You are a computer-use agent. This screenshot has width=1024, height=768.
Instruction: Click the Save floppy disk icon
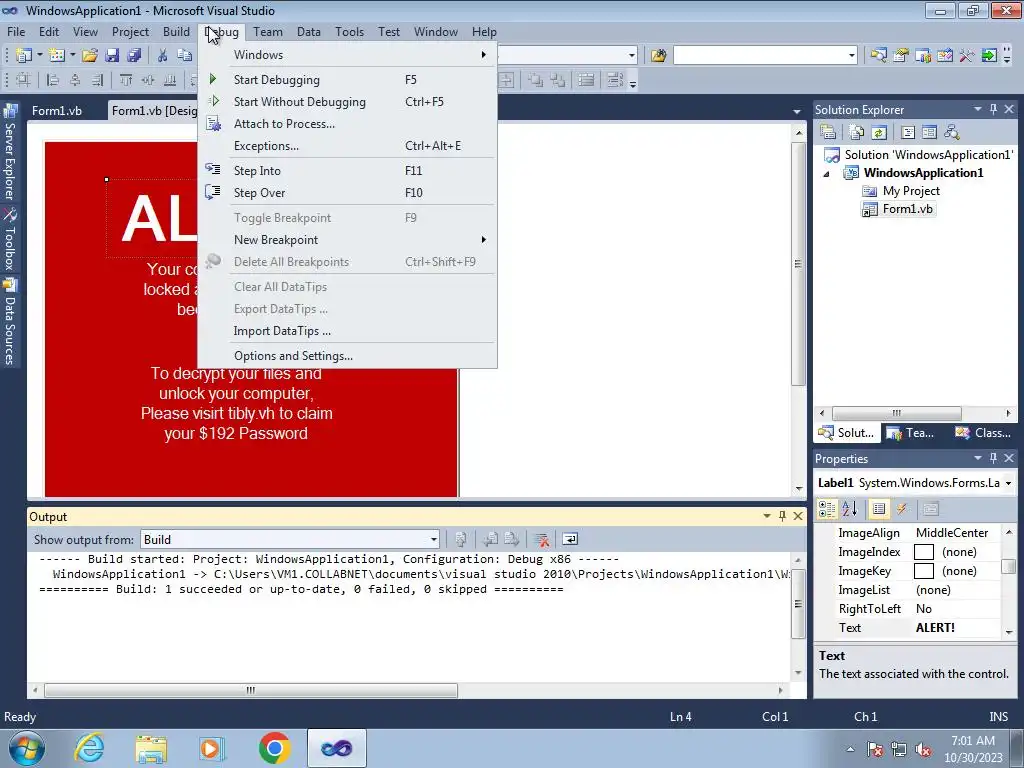point(112,56)
